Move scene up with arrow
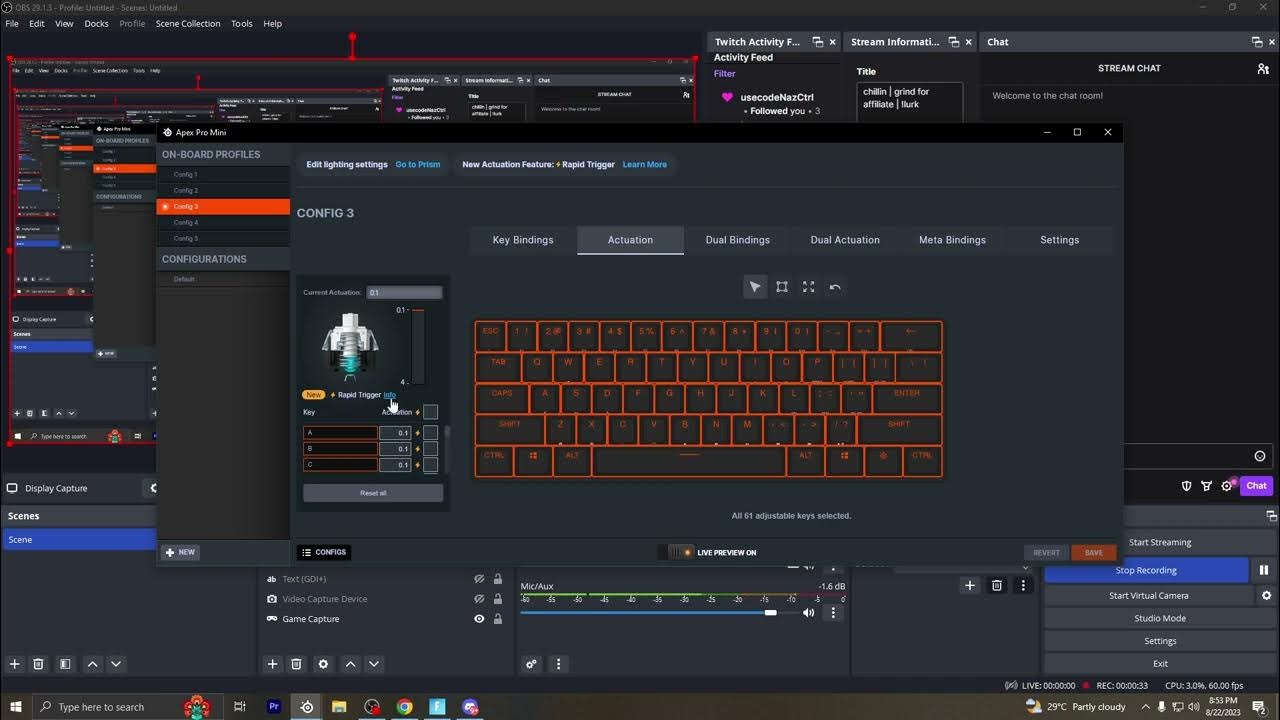This screenshot has width=1280, height=720. tap(92, 664)
